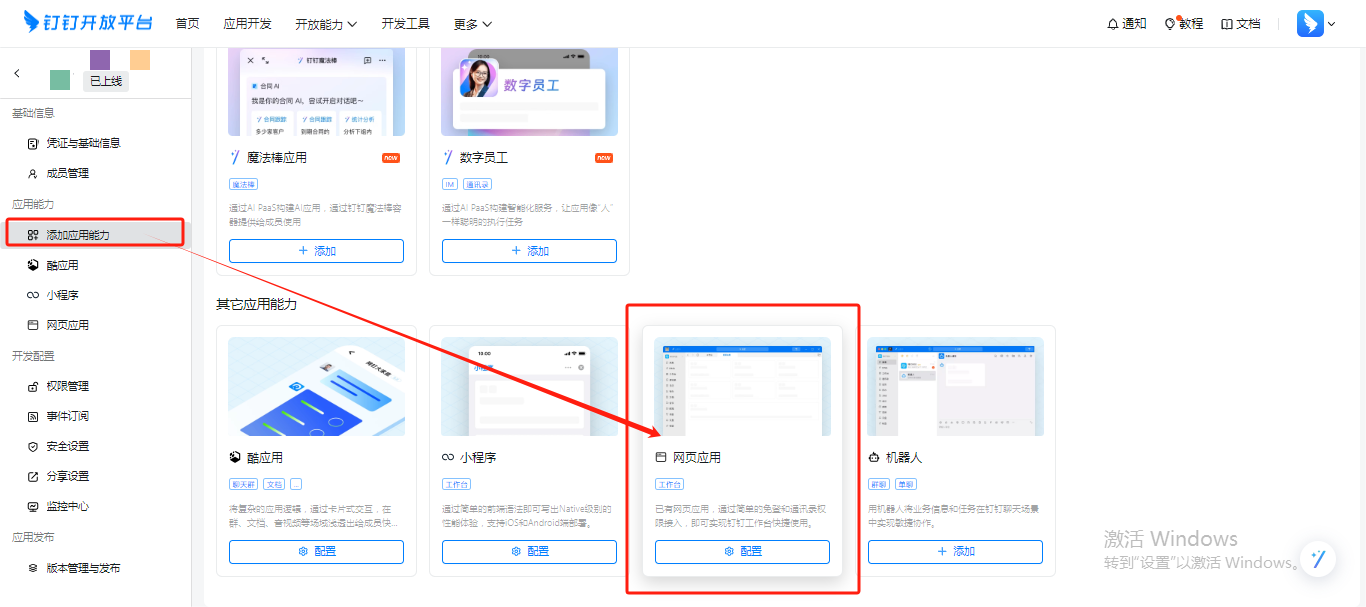This screenshot has width=1366, height=607.
Task: Expand the 更多 dropdown in top navigation
Action: [473, 24]
